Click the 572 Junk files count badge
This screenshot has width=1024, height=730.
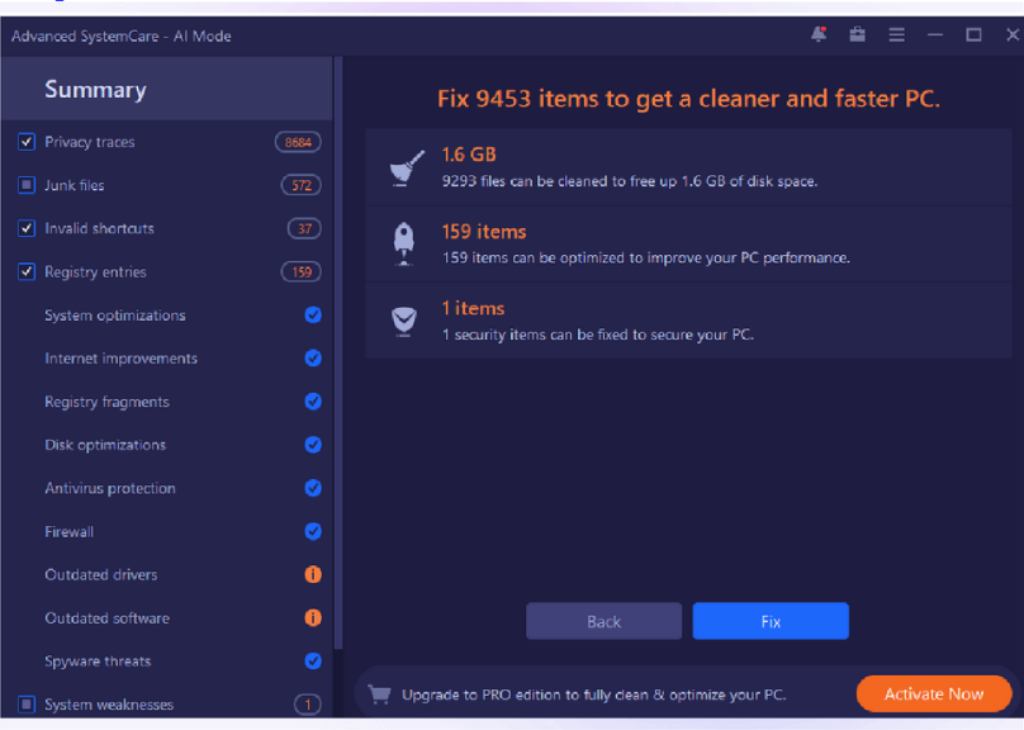(x=301, y=185)
